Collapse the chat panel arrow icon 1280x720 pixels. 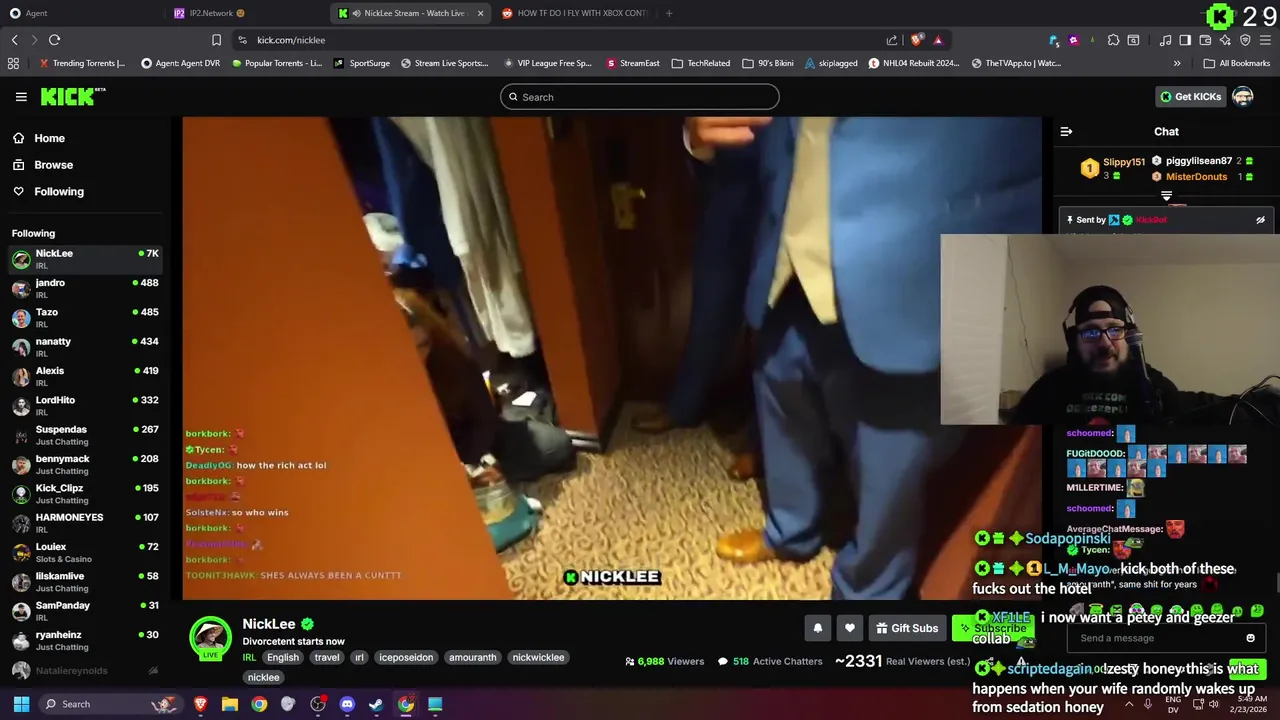click(x=1066, y=131)
